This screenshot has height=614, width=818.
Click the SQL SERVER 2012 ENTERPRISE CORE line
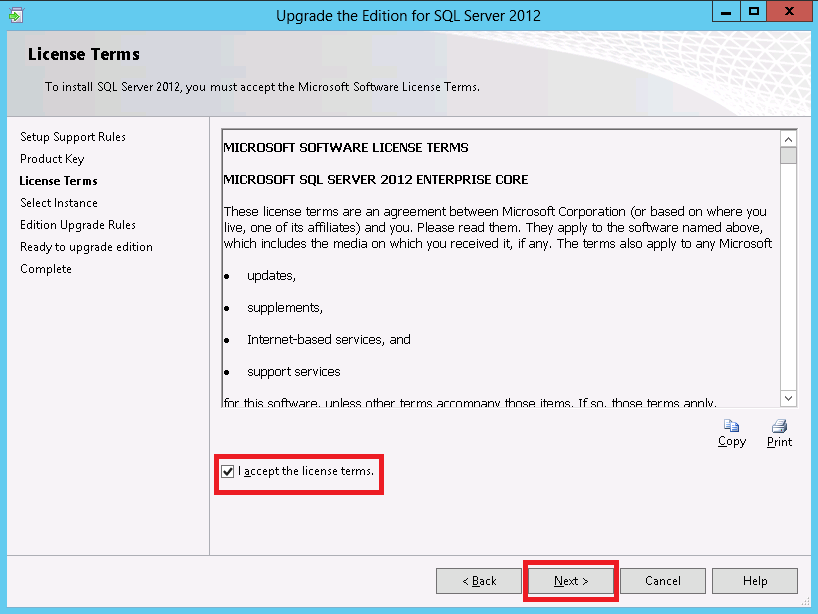click(376, 179)
